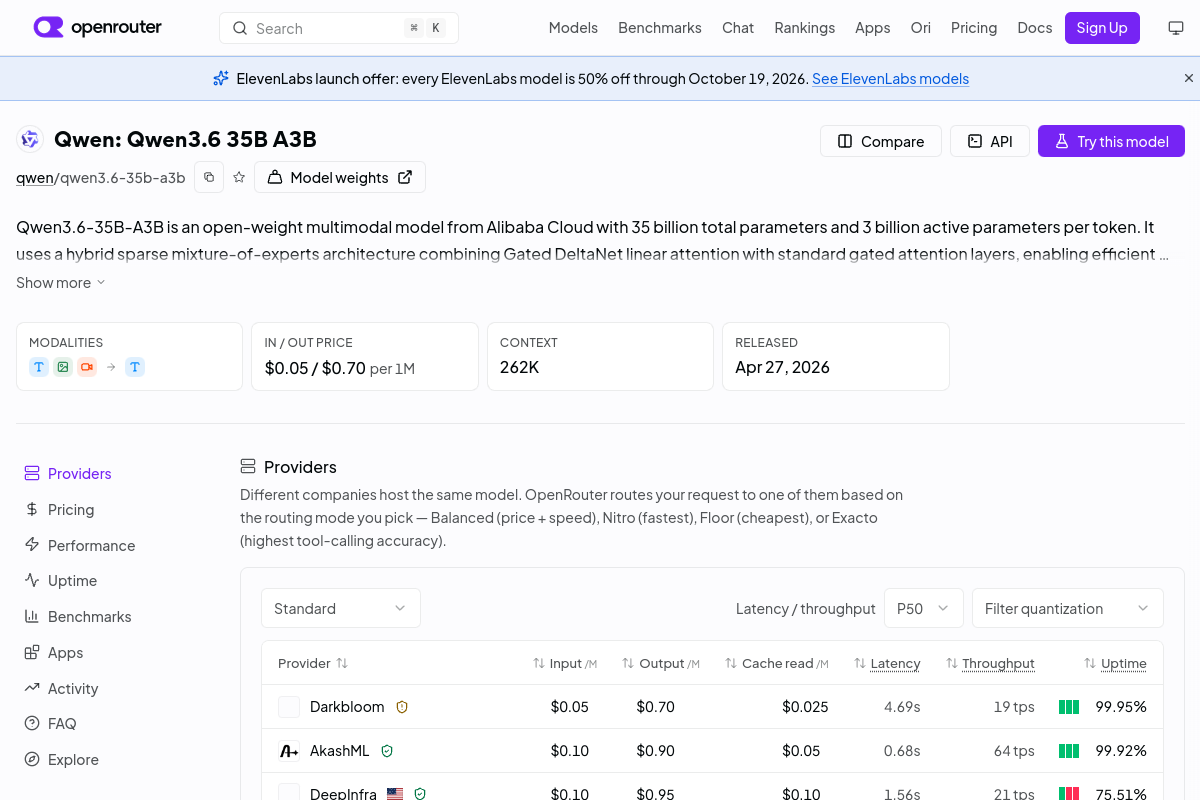
Task: Click the Activity trend icon
Action: tap(32, 688)
